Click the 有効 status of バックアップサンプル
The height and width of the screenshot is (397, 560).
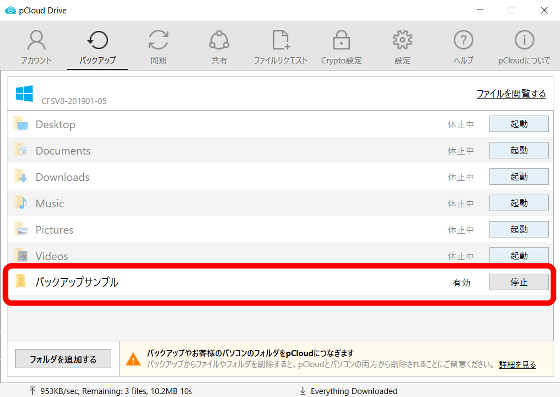[x=461, y=283]
